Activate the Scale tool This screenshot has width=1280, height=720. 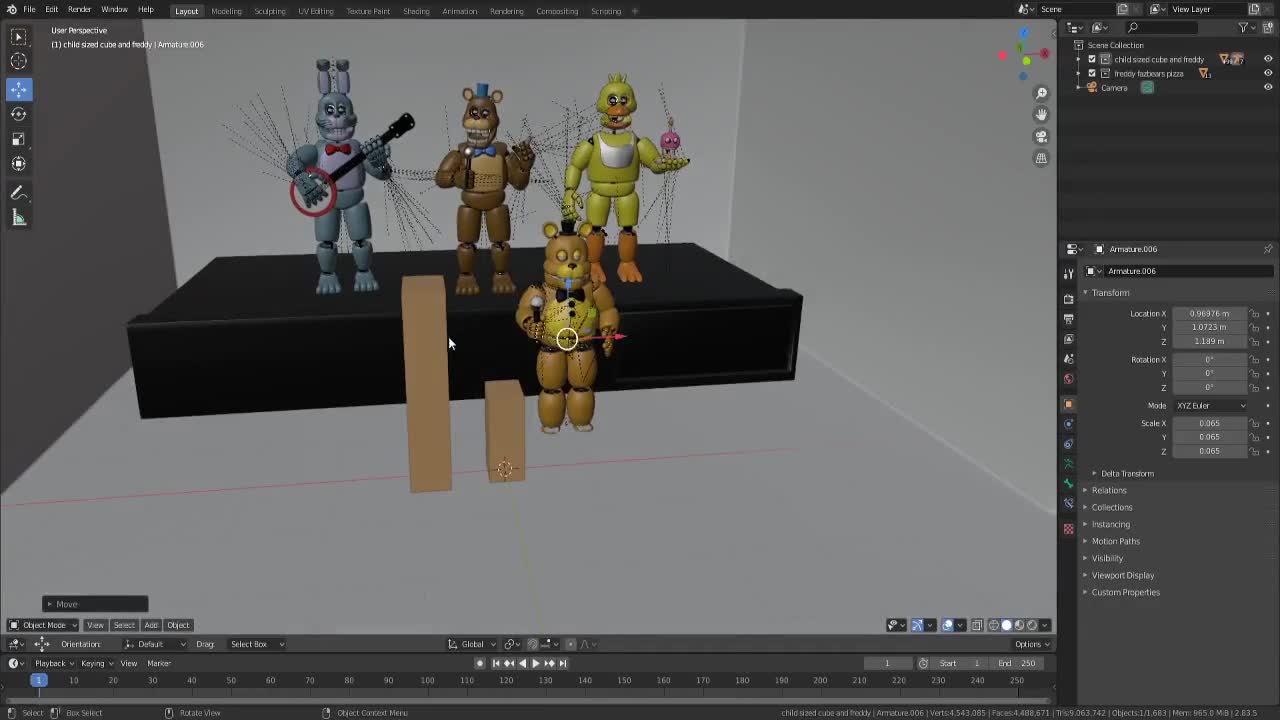(18, 139)
